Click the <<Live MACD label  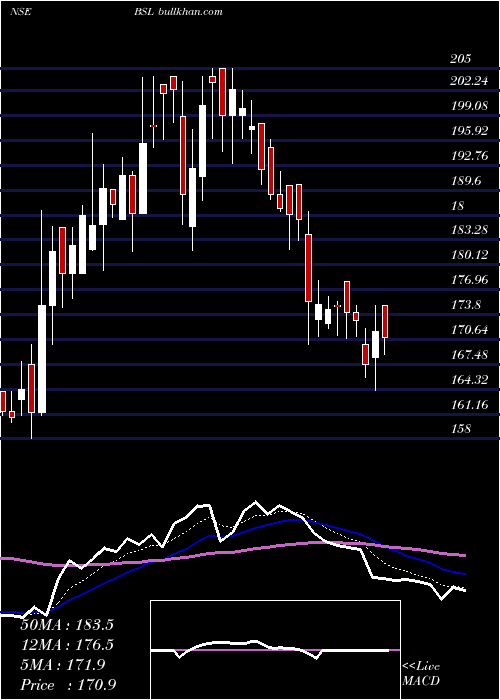click(421, 674)
